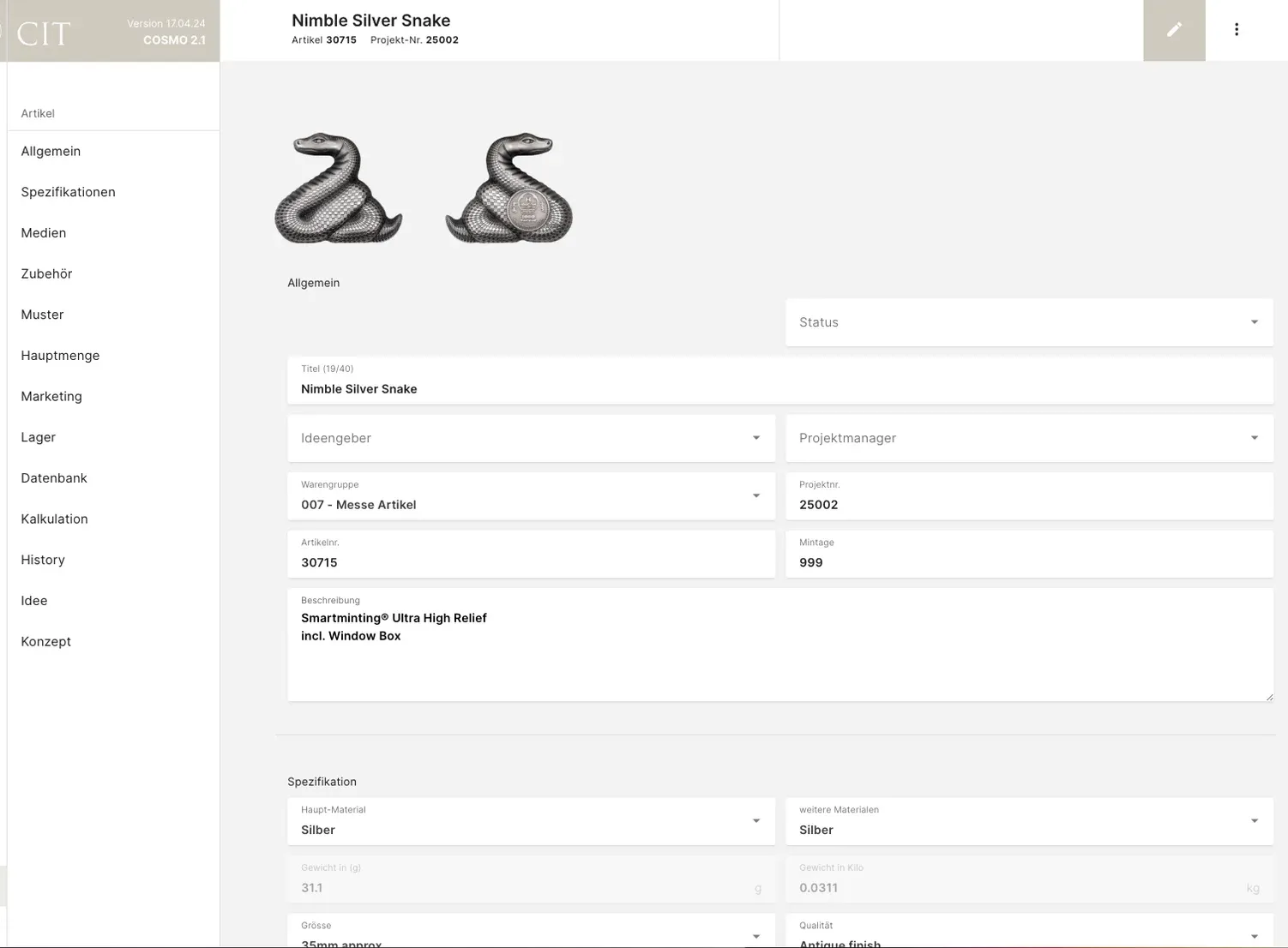Open the snake reverse-side coin thumbnail
The image size is (1288, 948).
509,189
